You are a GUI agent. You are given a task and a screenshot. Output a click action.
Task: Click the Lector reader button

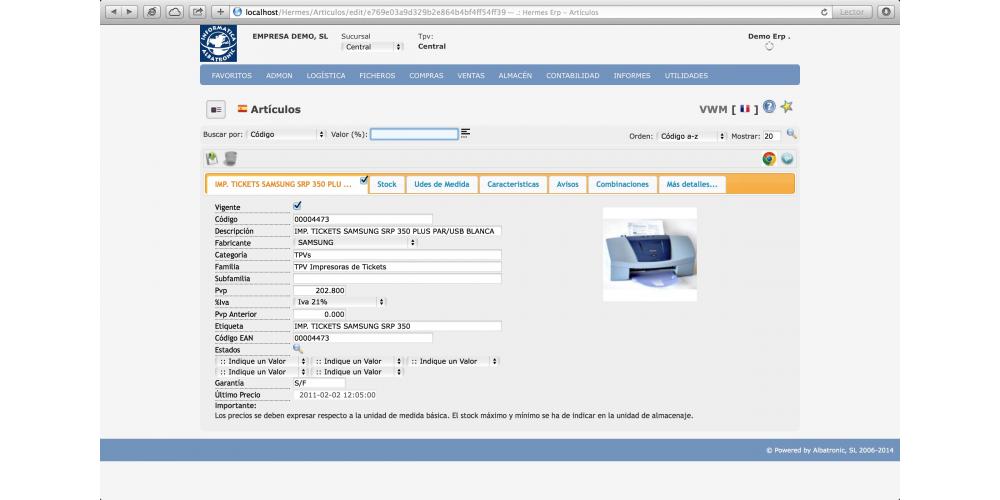coord(852,11)
